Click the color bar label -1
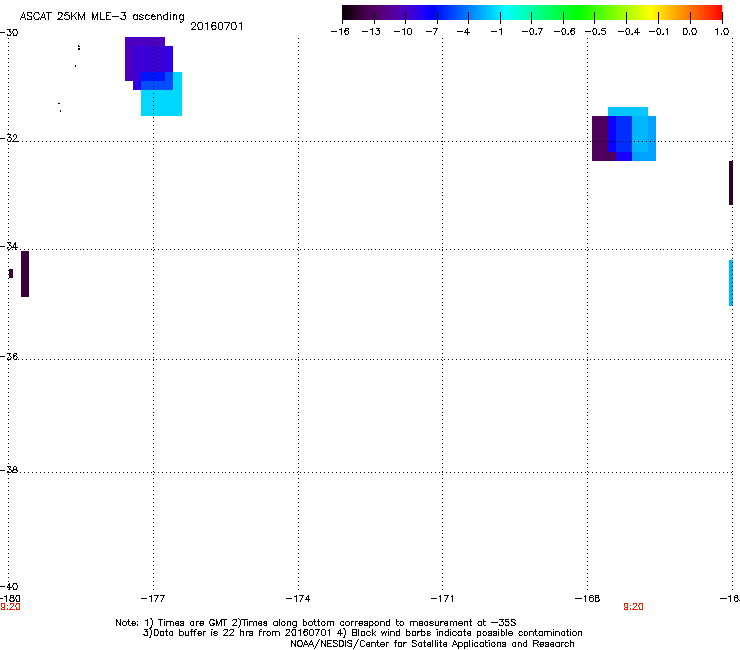Screen dimensions: 740x650 (x=496, y=32)
